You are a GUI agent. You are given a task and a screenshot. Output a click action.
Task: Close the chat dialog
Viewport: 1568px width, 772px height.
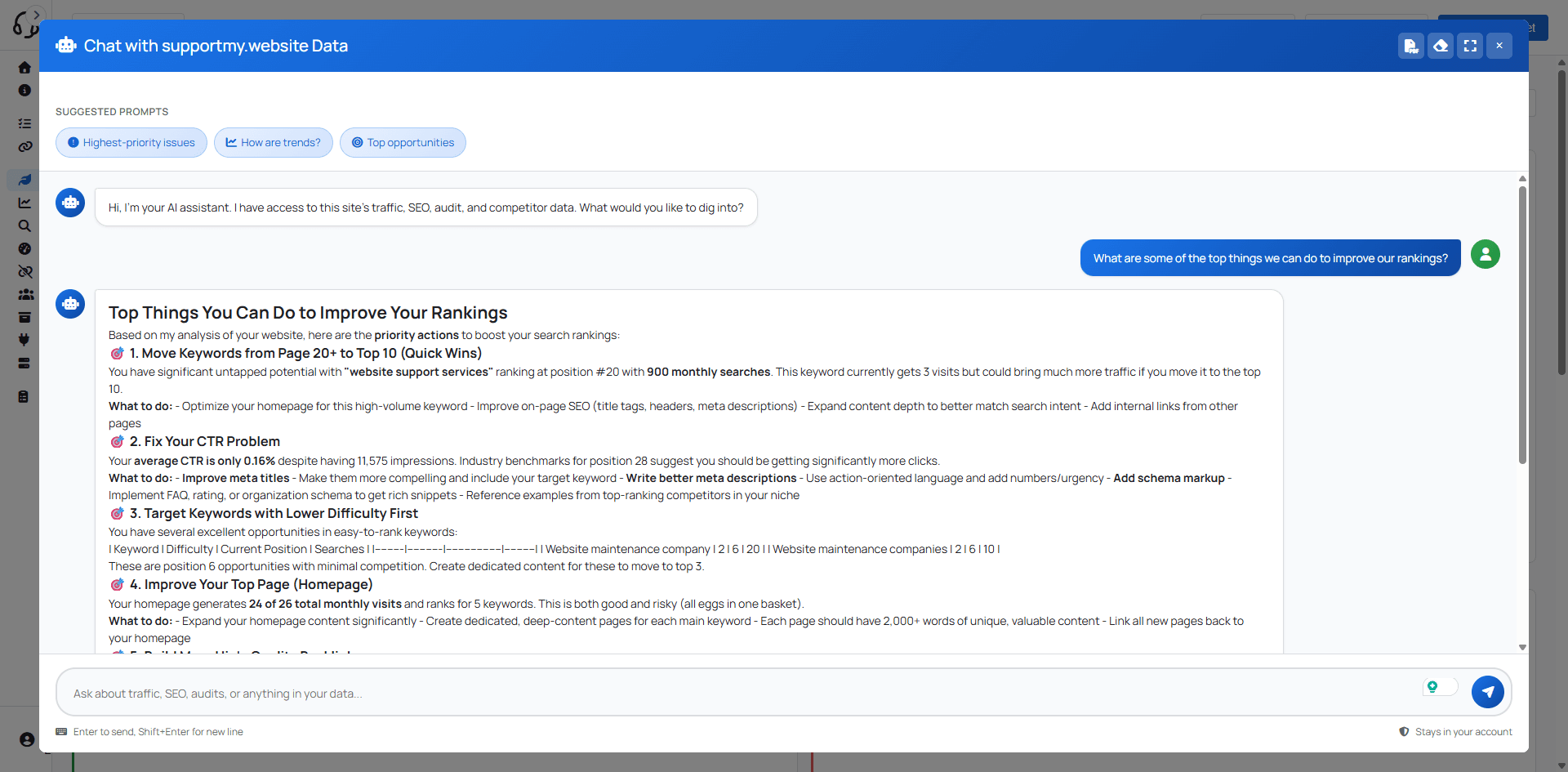pyautogui.click(x=1499, y=46)
